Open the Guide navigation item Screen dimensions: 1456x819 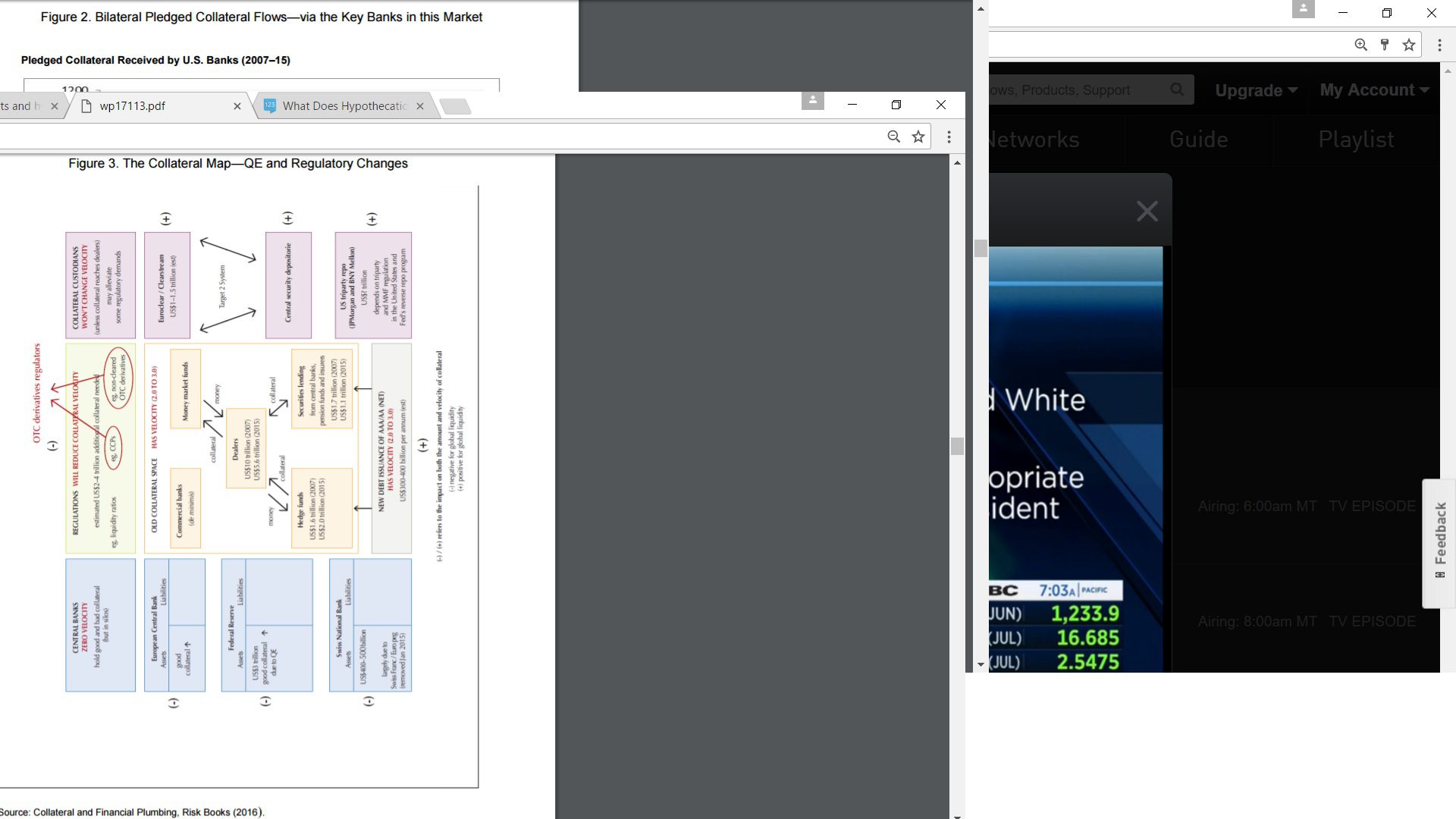[1198, 140]
